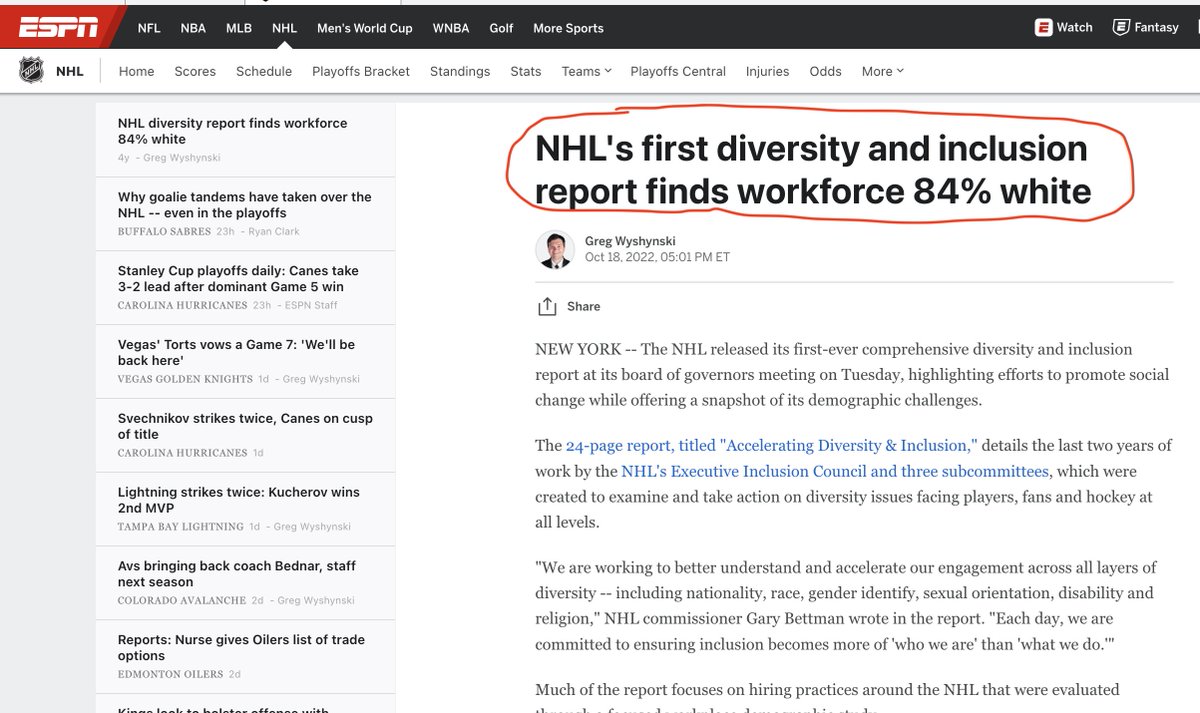This screenshot has height=713, width=1200.
Task: Open the '24-page report' link
Action: click(771, 445)
